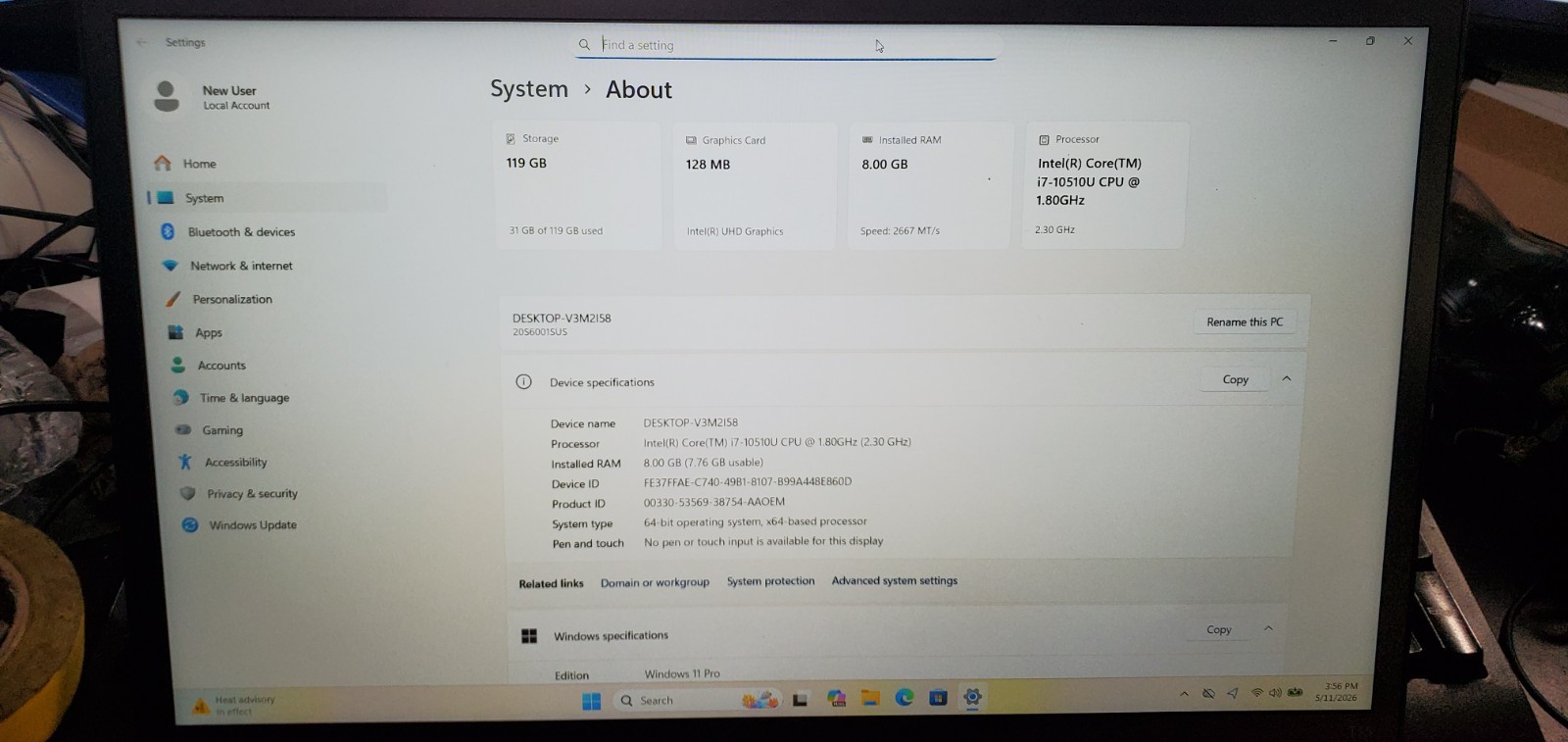Click the taskbar Search box
This screenshot has height=742, width=1568.
click(x=696, y=700)
